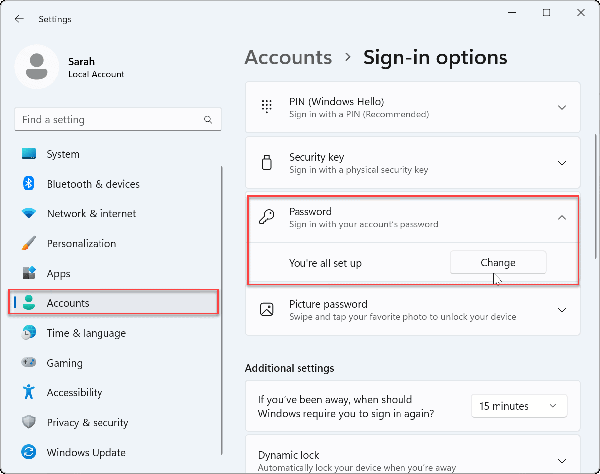Click the Picture password image icon
The height and width of the screenshot is (474, 600).
point(266,310)
